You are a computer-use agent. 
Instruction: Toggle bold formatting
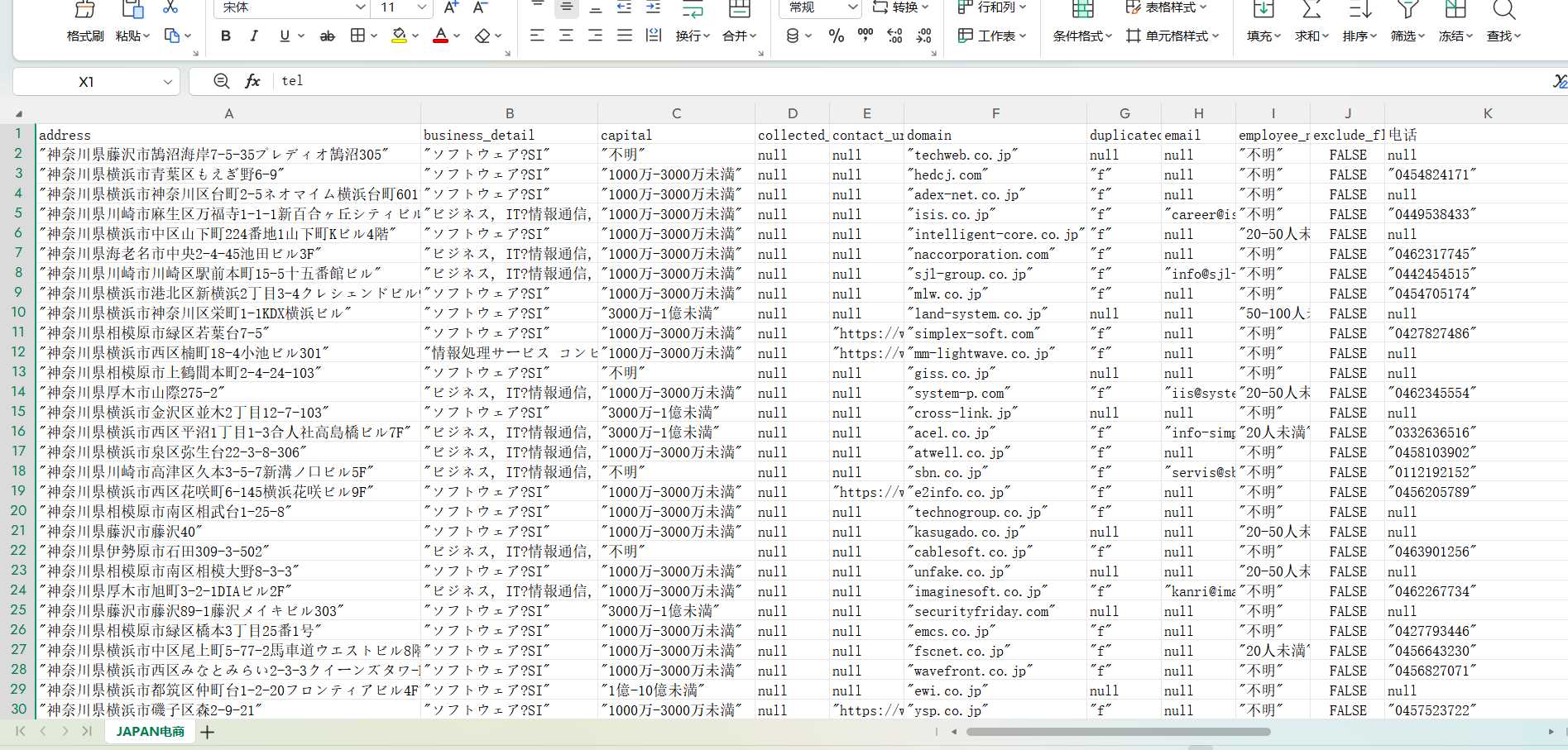coord(226,36)
